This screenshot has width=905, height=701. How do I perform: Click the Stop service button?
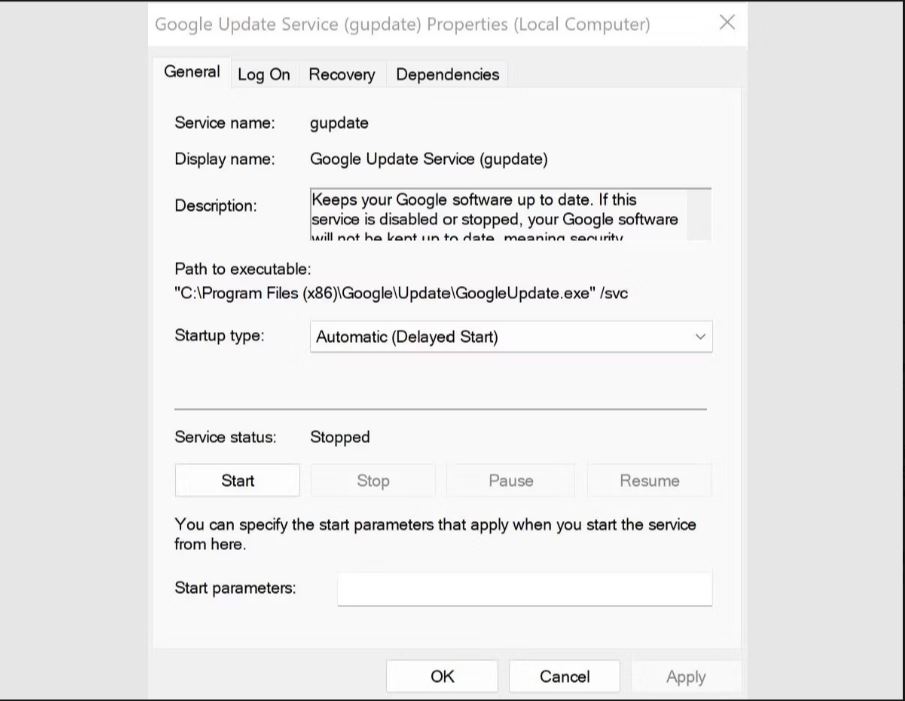point(373,481)
